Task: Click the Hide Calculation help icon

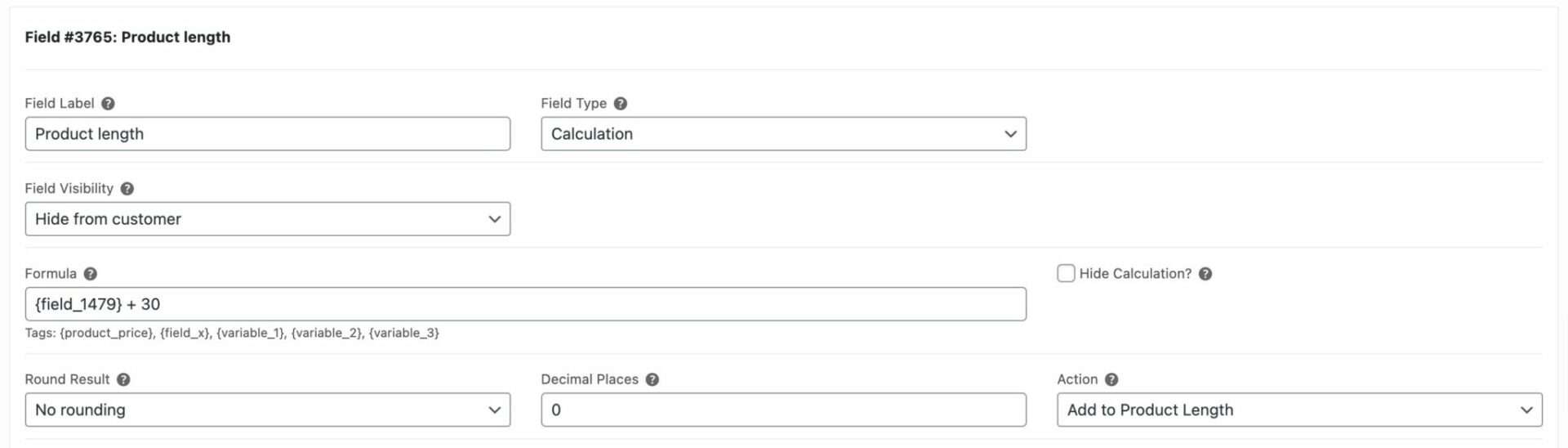Action: pyautogui.click(x=1205, y=274)
